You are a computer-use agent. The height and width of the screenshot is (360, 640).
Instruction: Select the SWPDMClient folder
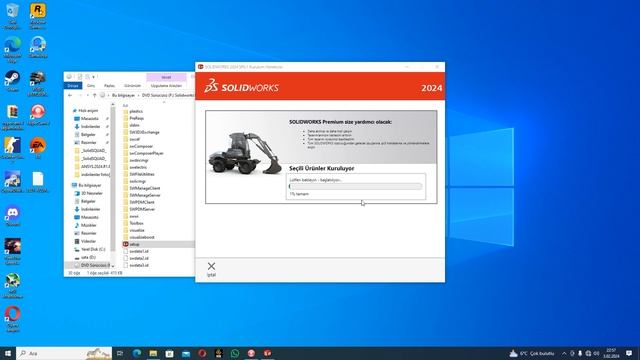click(x=142, y=202)
